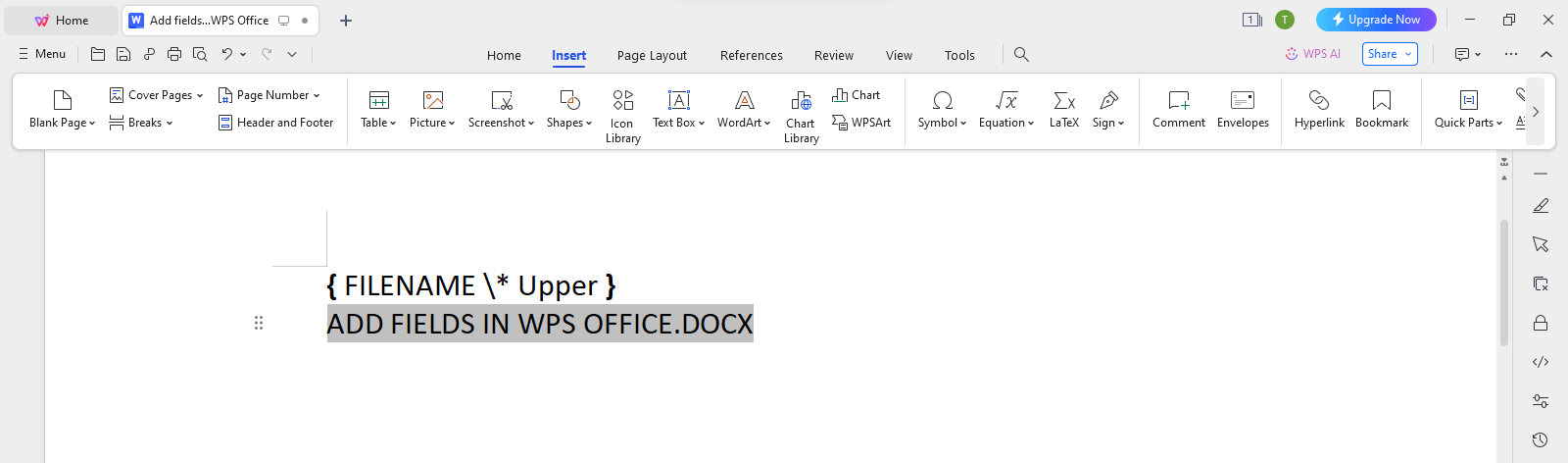1568x463 pixels.
Task: Open the Chart Library
Action: tap(801, 116)
